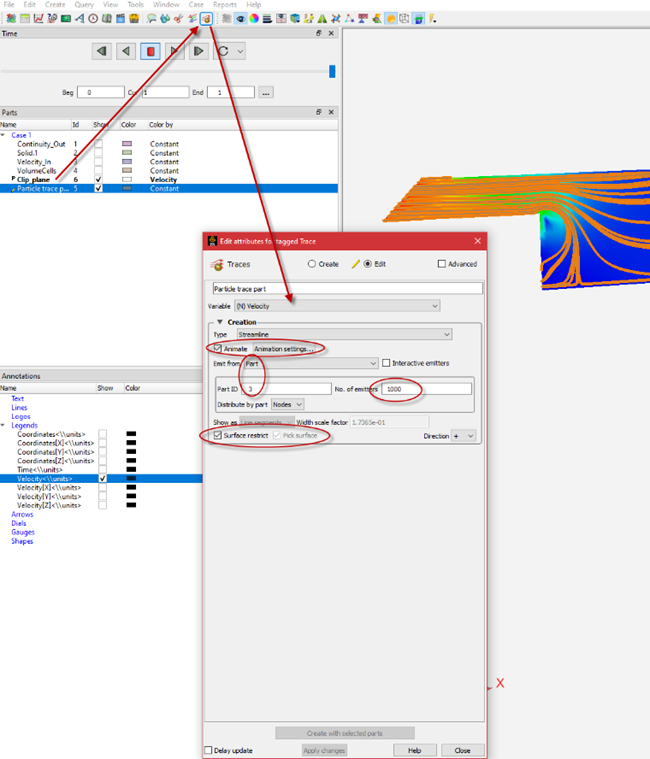Play time animation in reverse
This screenshot has height=759, width=650.
(x=126, y=51)
